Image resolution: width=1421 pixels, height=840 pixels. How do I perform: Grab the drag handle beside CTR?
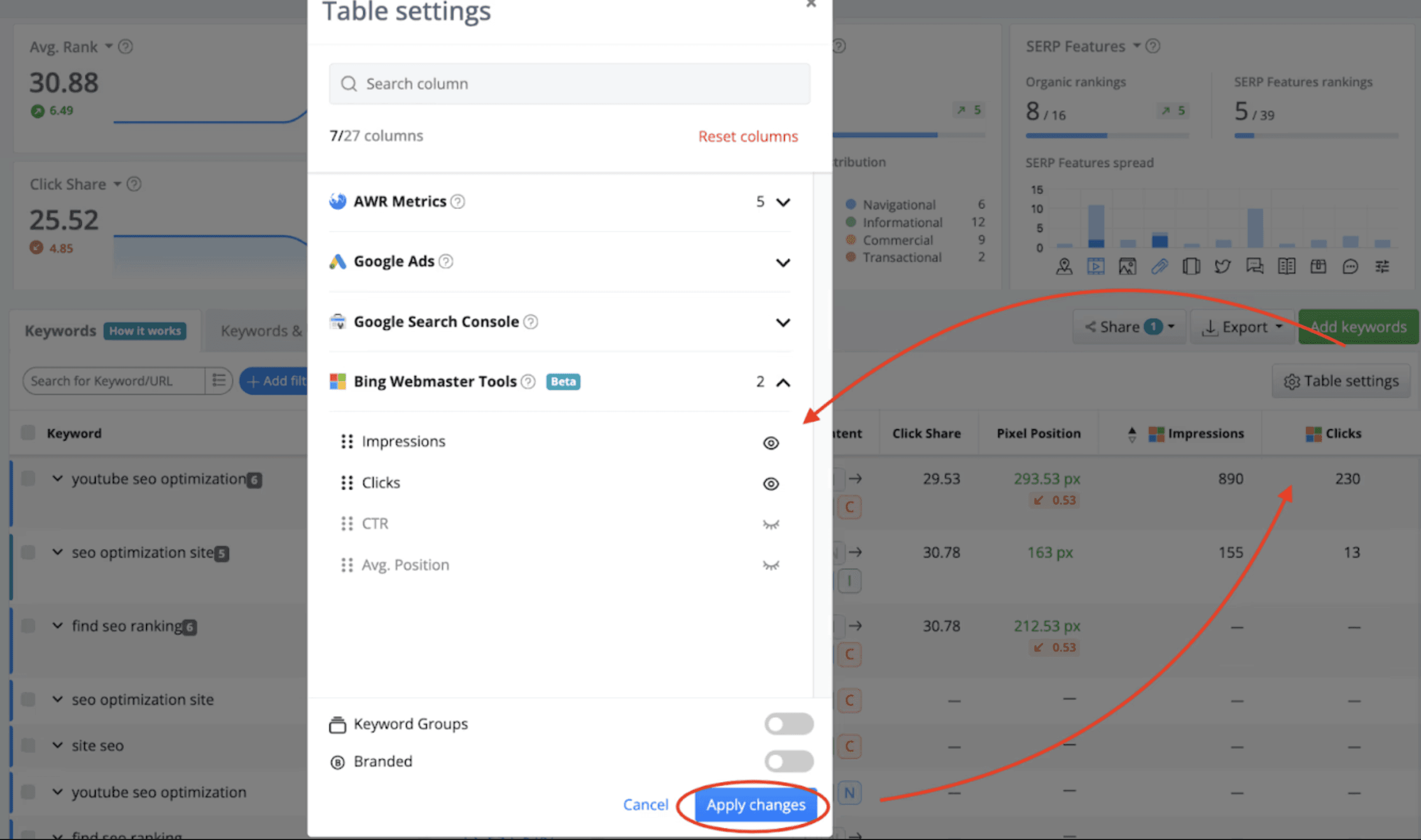click(x=347, y=524)
